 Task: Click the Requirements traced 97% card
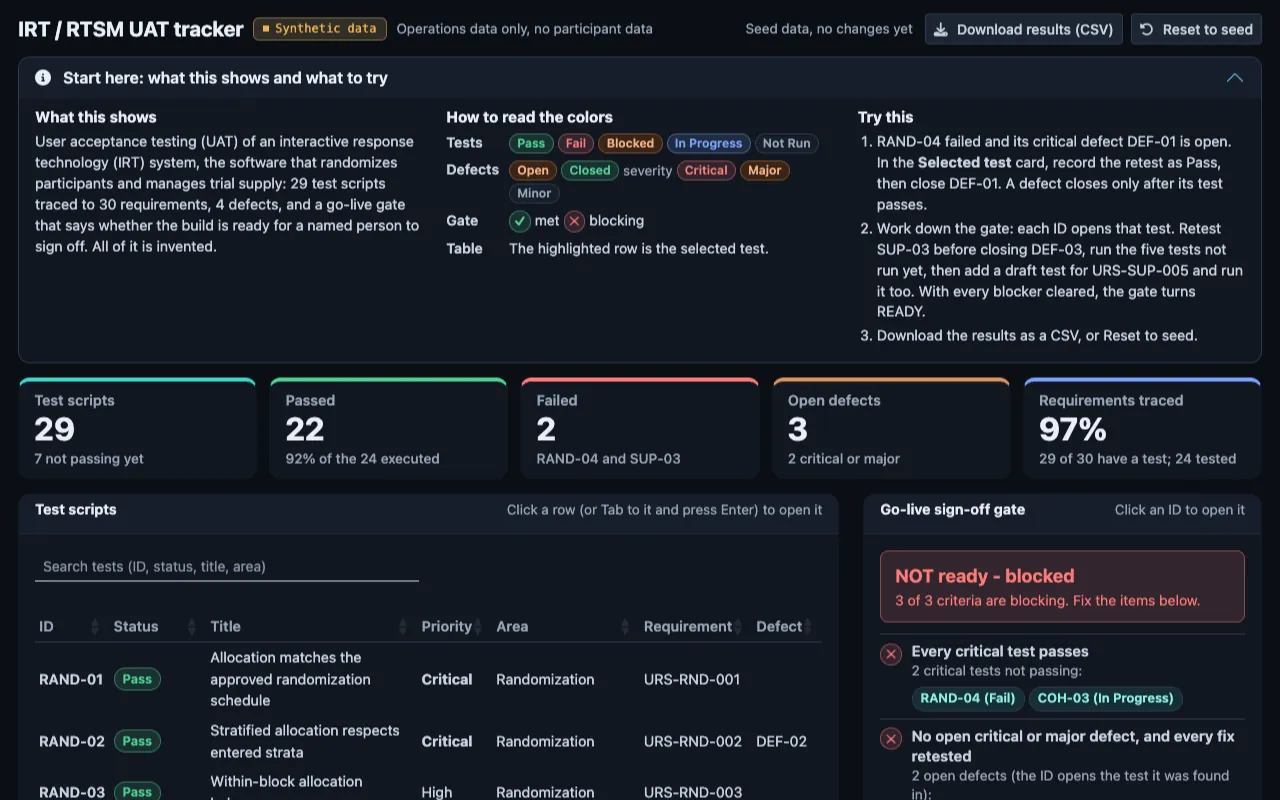(1142, 428)
